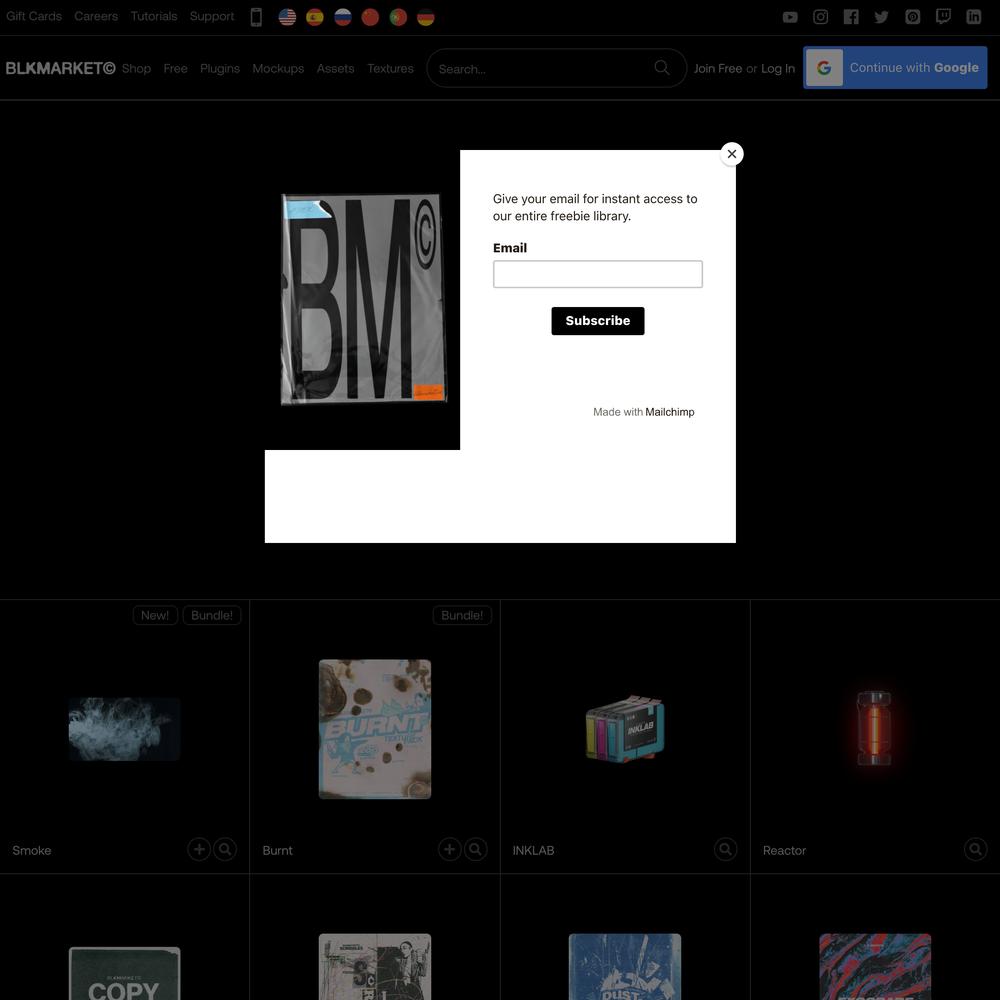Open the Plugins menu item
The height and width of the screenshot is (1000, 1000).
220,68
